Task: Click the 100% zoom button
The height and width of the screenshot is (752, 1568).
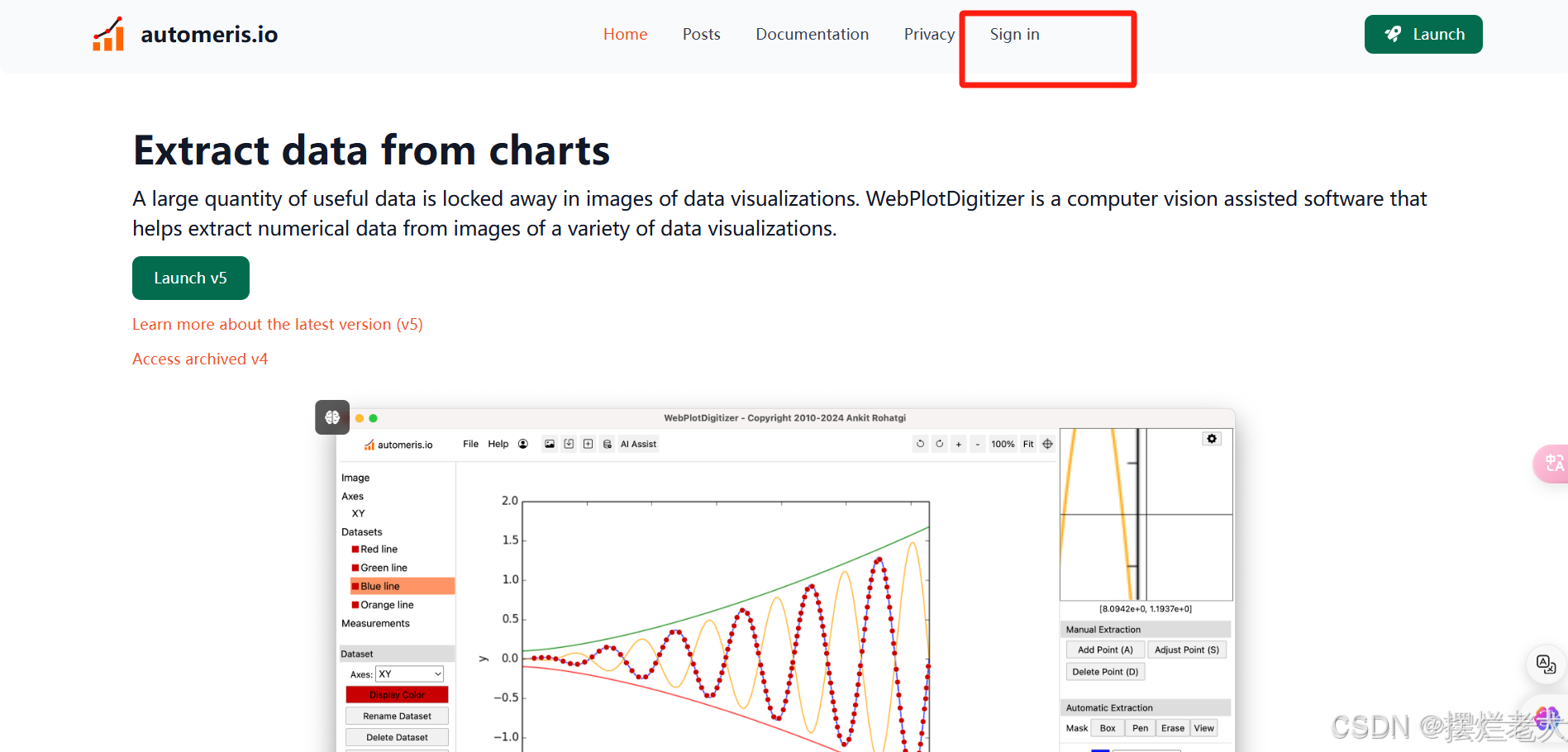Action: 1003,444
